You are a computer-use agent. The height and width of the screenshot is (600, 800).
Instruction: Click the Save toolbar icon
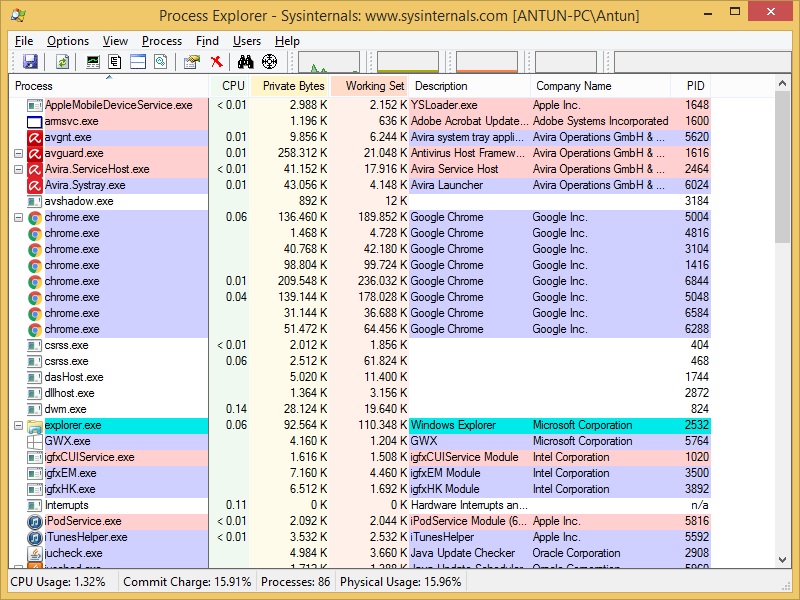pyautogui.click(x=32, y=61)
